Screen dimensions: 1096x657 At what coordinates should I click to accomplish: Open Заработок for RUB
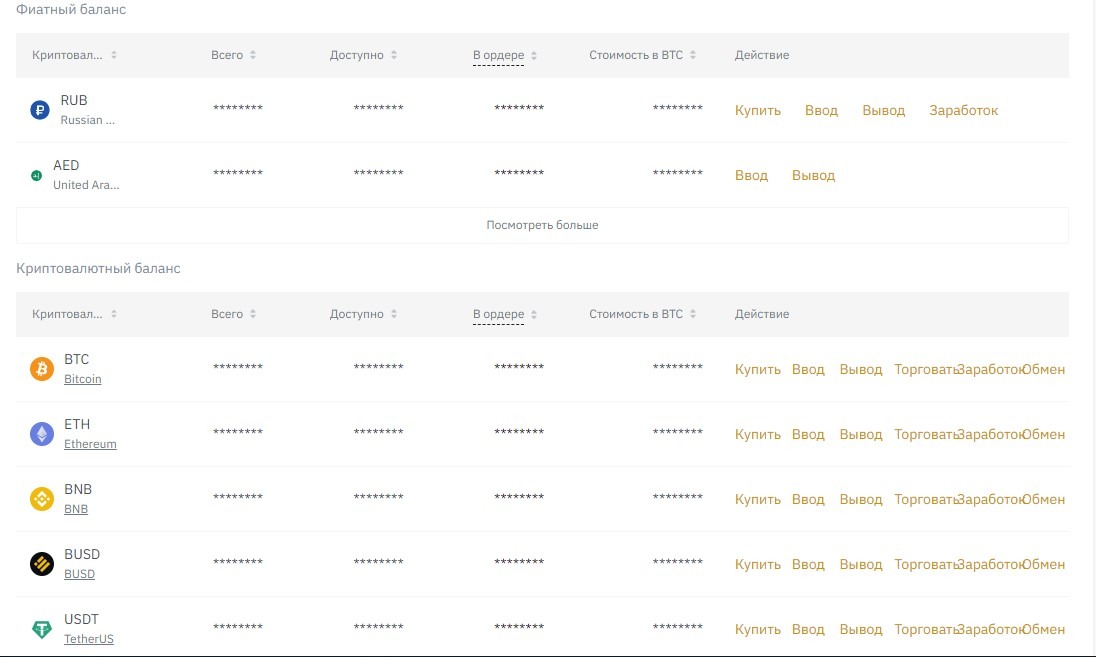(963, 110)
